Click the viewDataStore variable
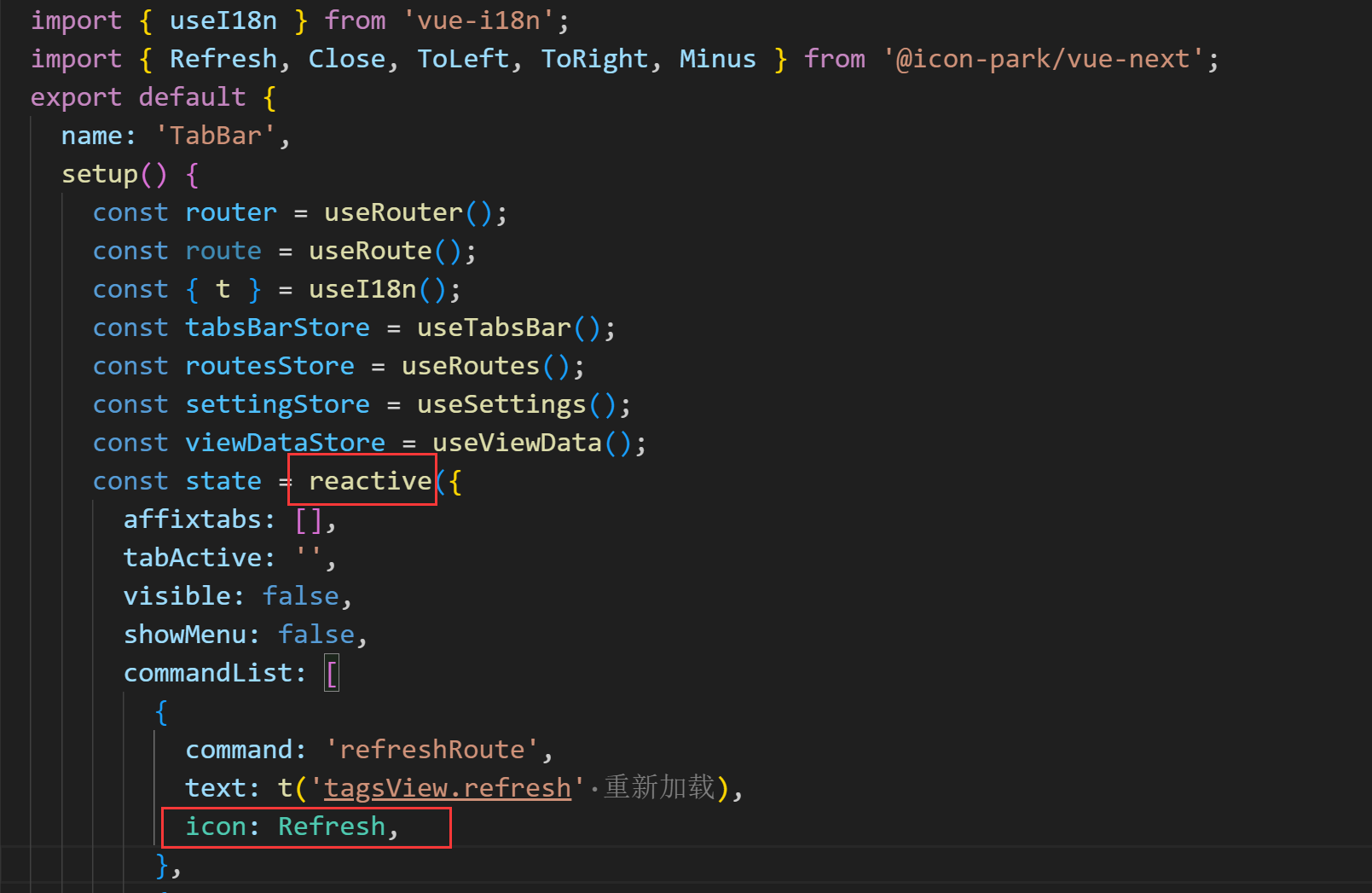Image resolution: width=1372 pixels, height=893 pixels. point(285,443)
